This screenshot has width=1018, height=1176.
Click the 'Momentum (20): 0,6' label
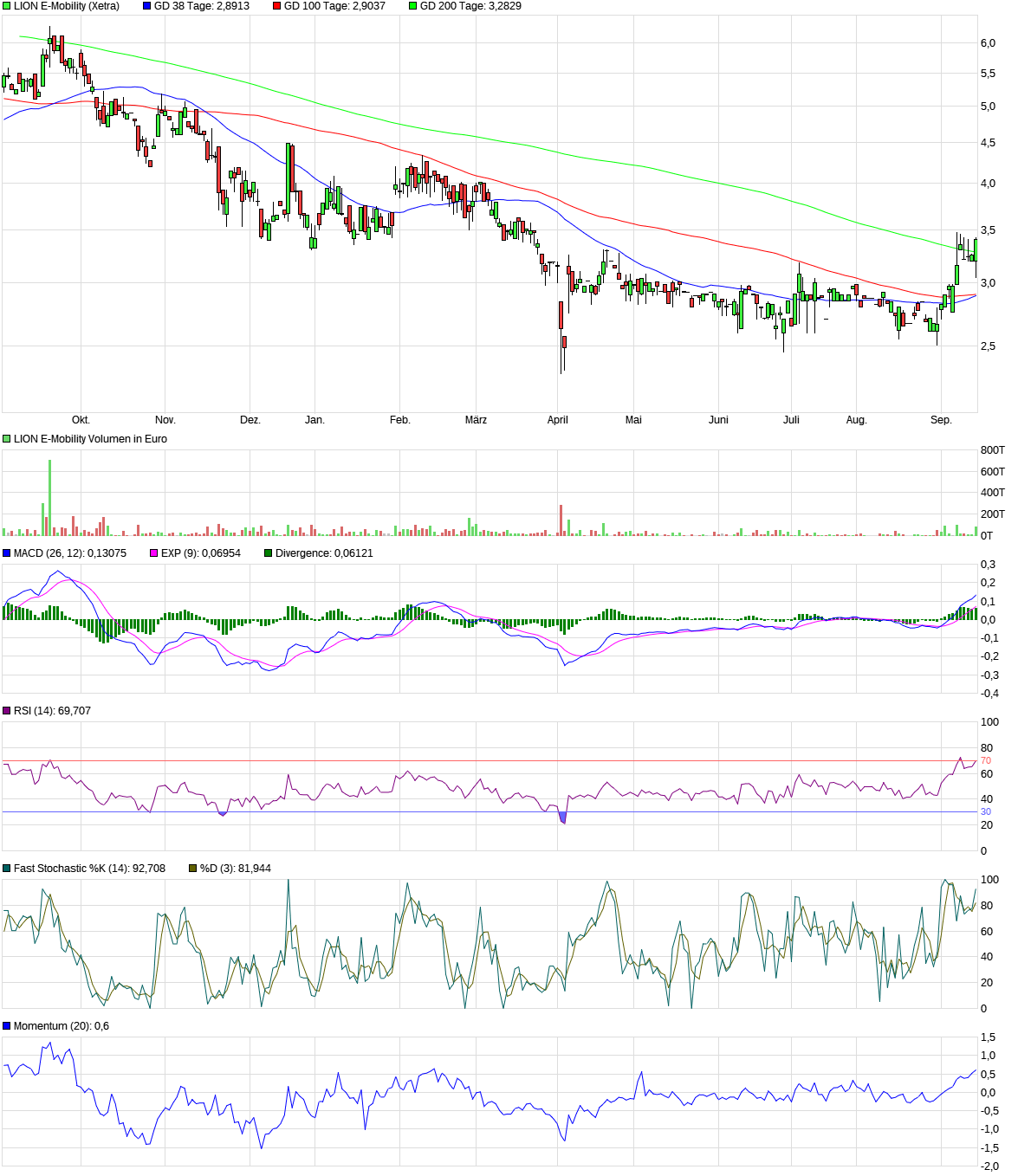(x=62, y=1026)
